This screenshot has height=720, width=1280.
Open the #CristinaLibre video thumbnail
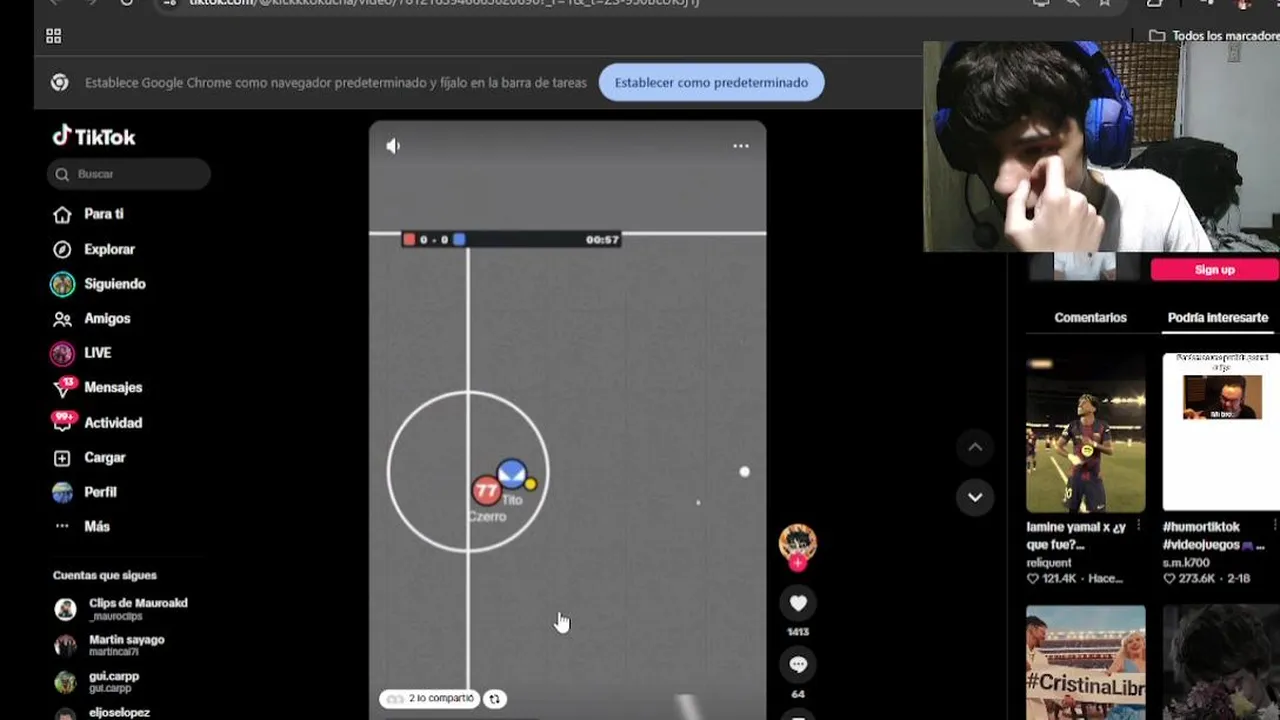1086,662
